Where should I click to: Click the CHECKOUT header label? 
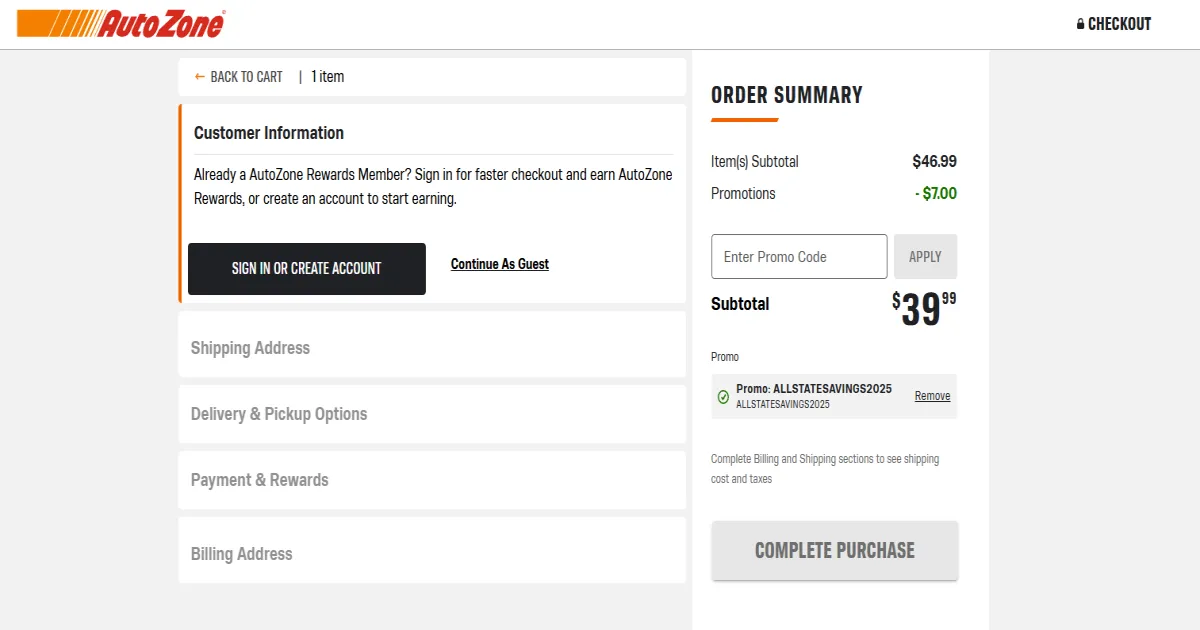(x=1119, y=24)
